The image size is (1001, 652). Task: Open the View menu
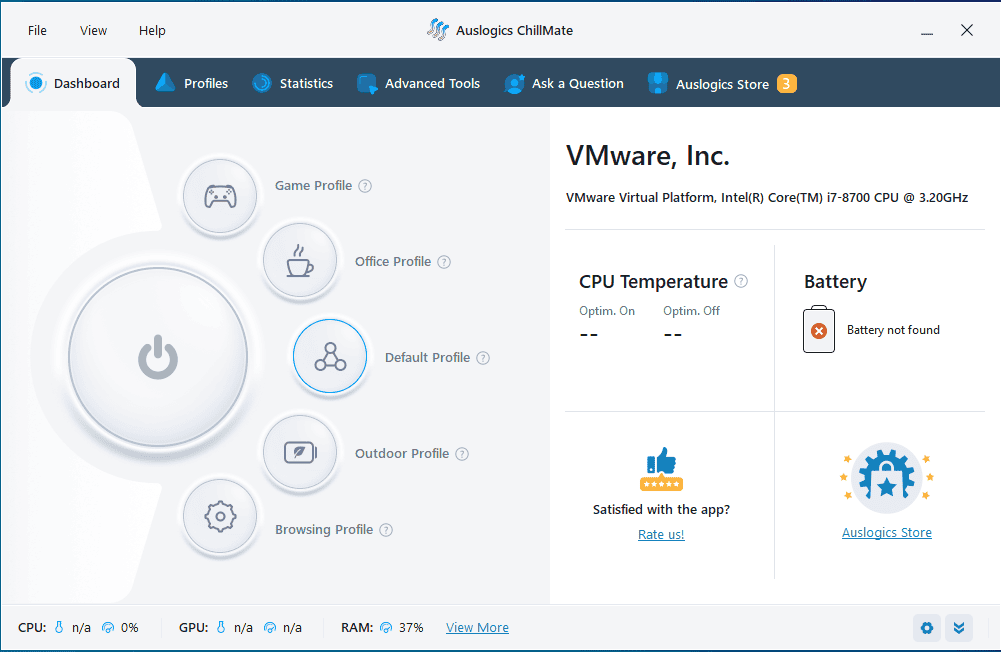point(93,31)
